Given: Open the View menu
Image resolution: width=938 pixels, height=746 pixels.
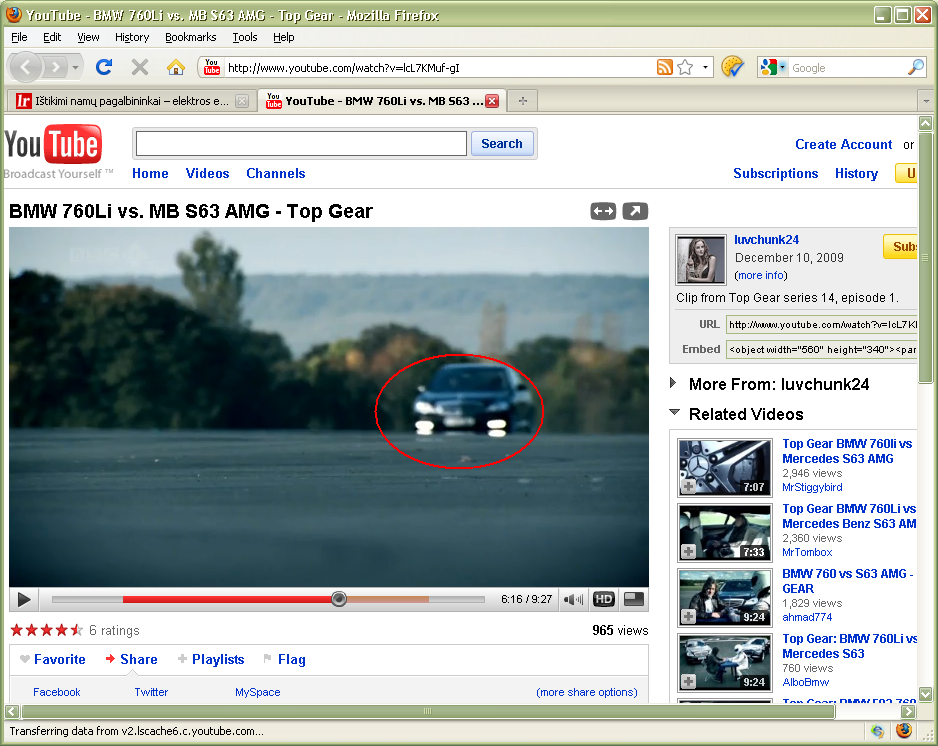Looking at the screenshot, I should (88, 37).
